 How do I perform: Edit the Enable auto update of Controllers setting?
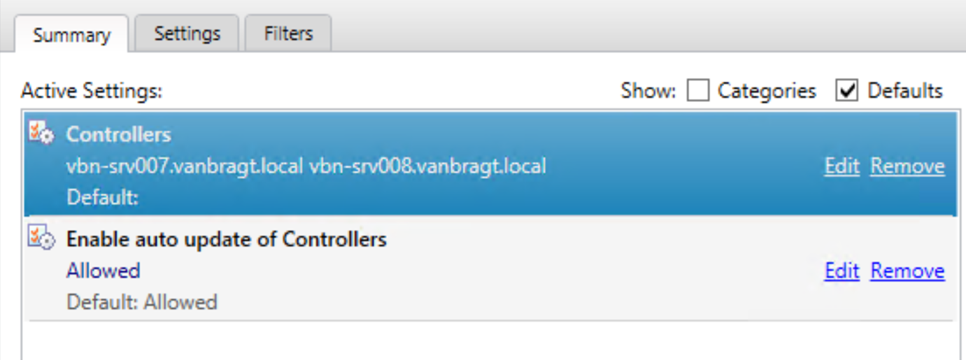842,271
